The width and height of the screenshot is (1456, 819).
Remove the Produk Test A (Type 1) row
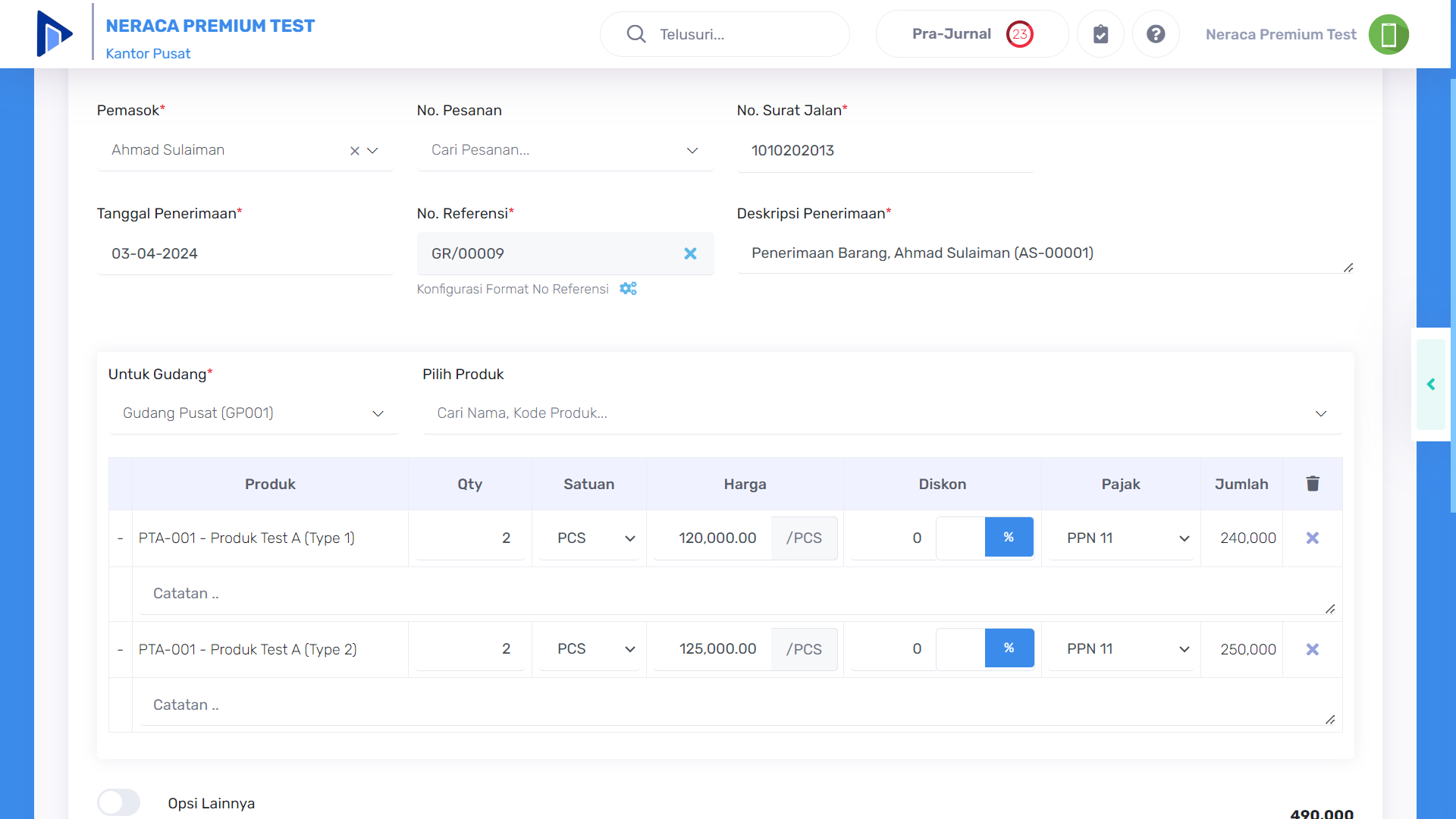point(1313,538)
